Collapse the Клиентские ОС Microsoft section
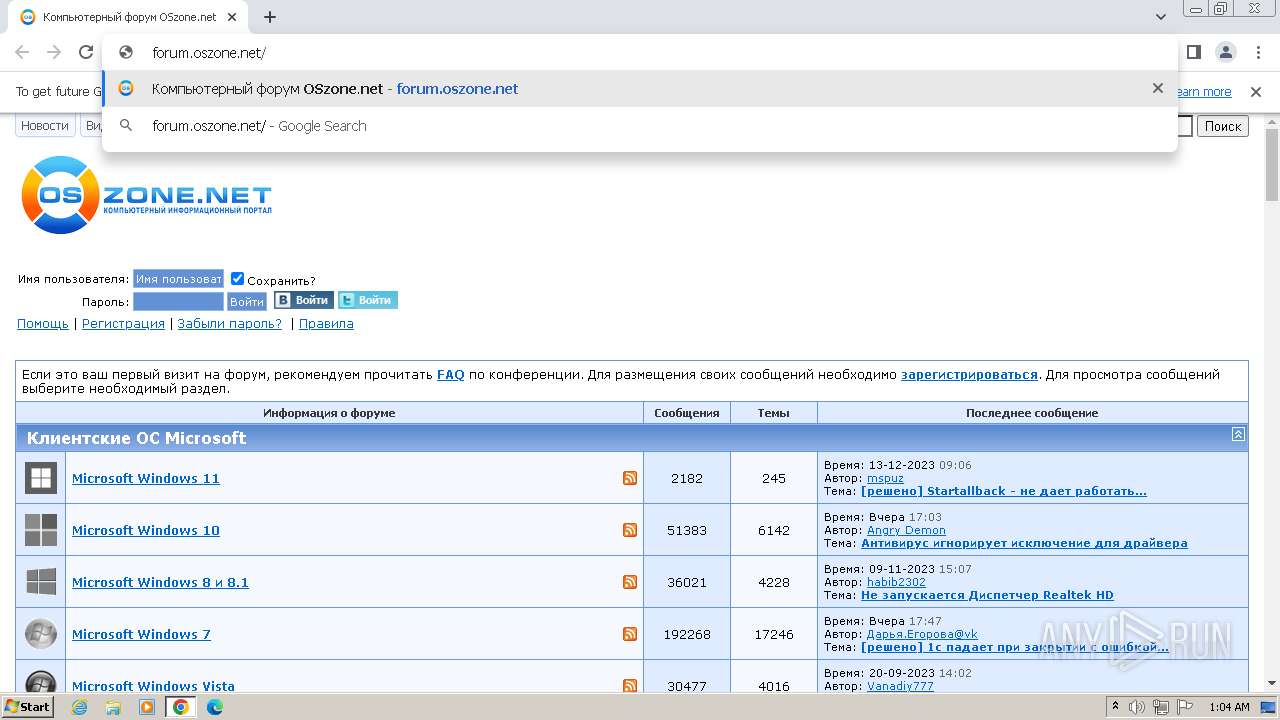 (1238, 434)
